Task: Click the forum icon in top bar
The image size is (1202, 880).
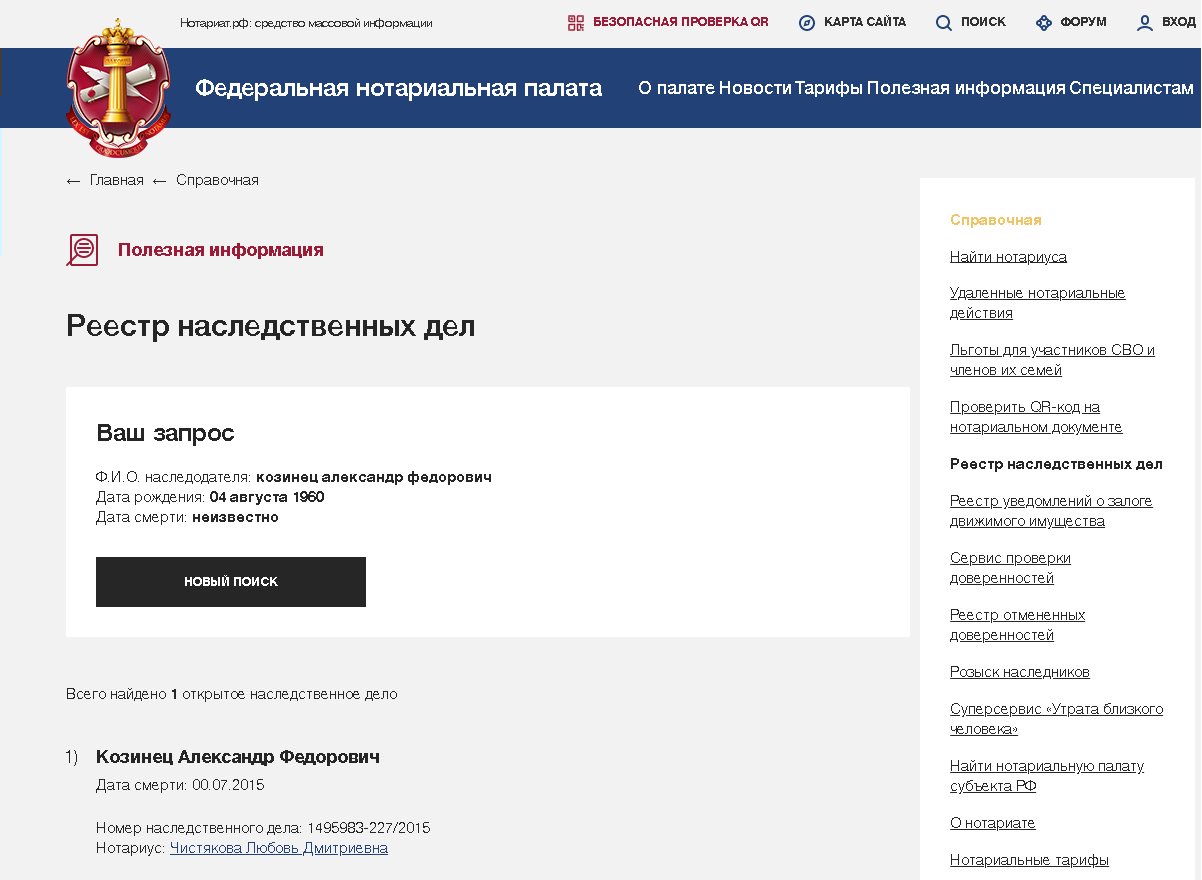Action: (x=1044, y=22)
